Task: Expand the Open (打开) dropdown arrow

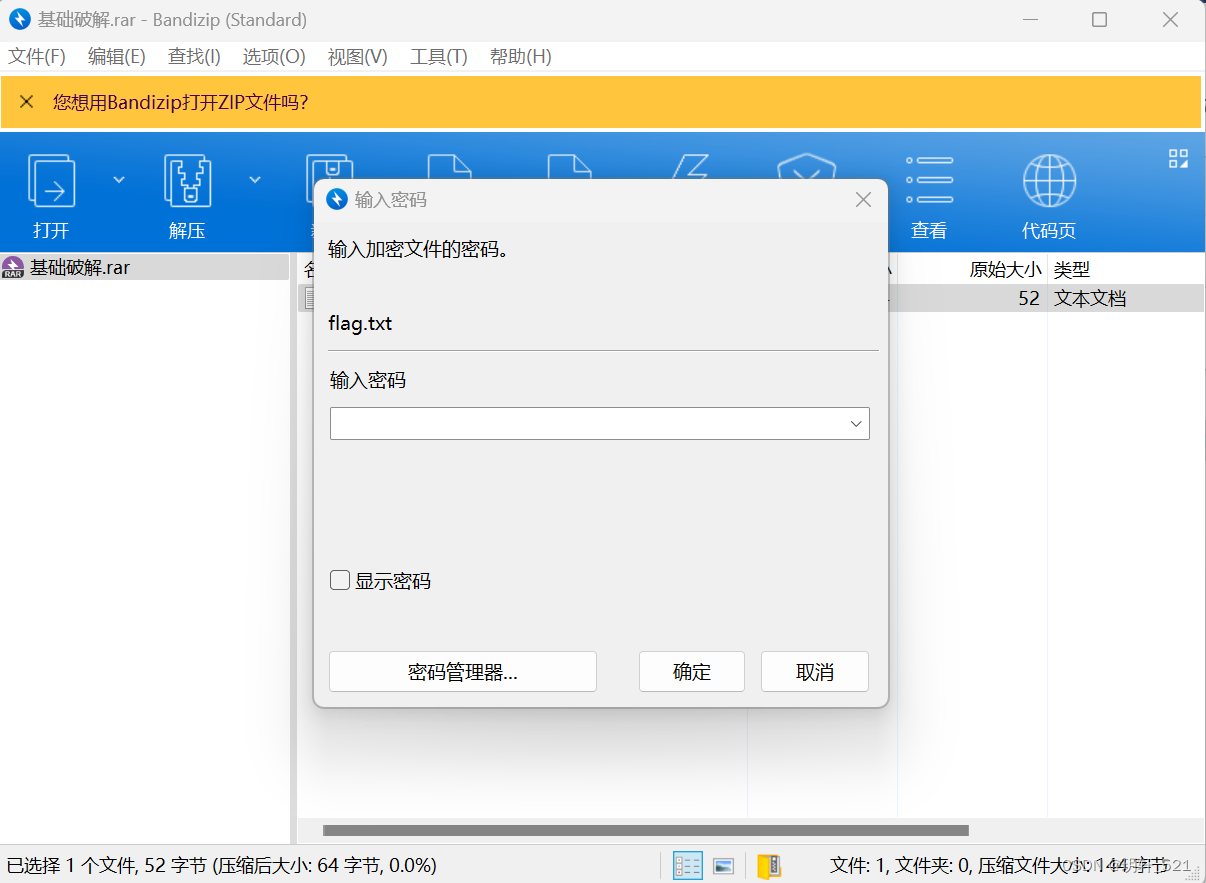Action: (x=119, y=180)
